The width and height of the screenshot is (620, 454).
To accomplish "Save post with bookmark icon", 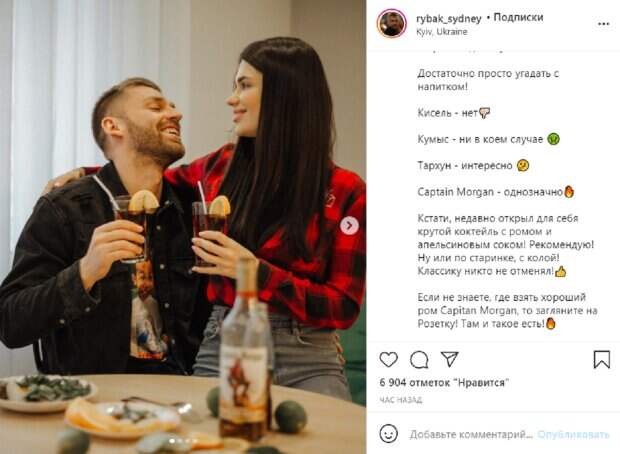I will [x=601, y=359].
